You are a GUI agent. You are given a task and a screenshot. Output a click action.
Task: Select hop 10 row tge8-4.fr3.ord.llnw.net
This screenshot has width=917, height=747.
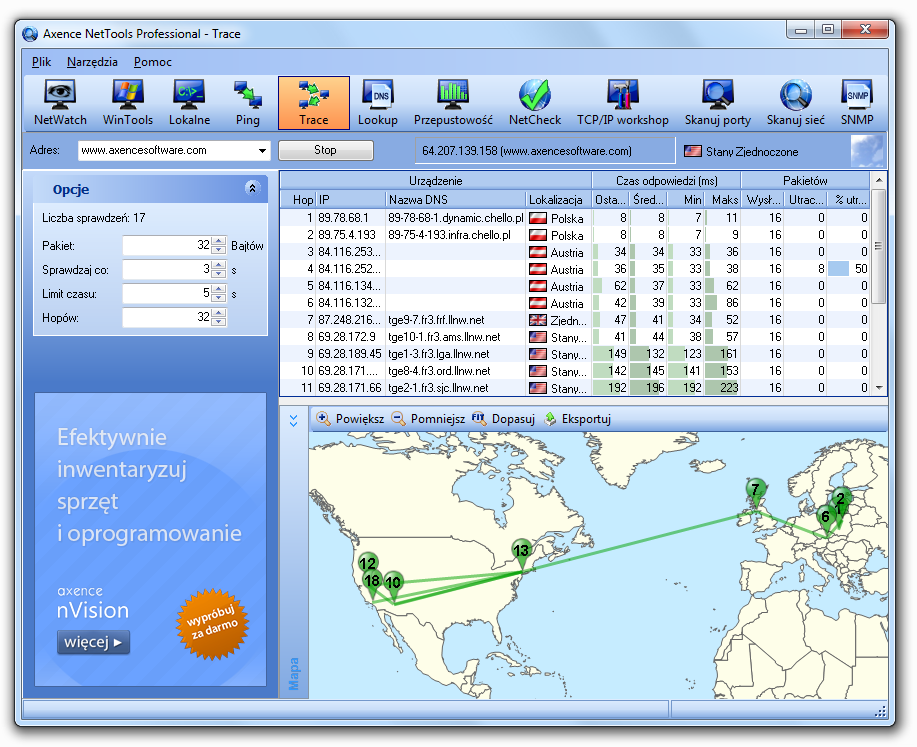click(x=575, y=370)
